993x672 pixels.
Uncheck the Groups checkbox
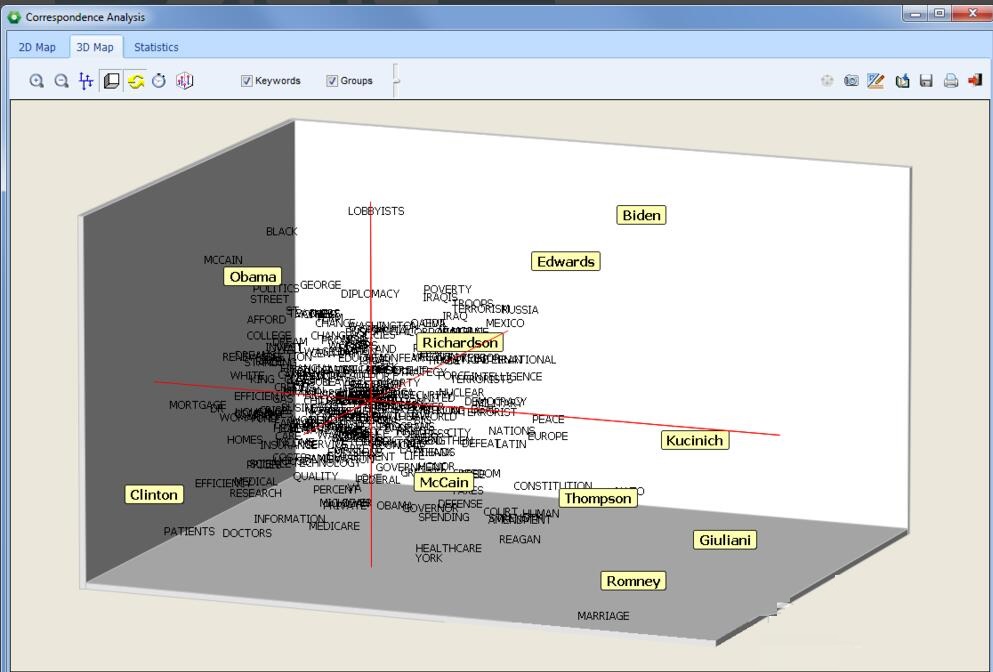pos(332,80)
